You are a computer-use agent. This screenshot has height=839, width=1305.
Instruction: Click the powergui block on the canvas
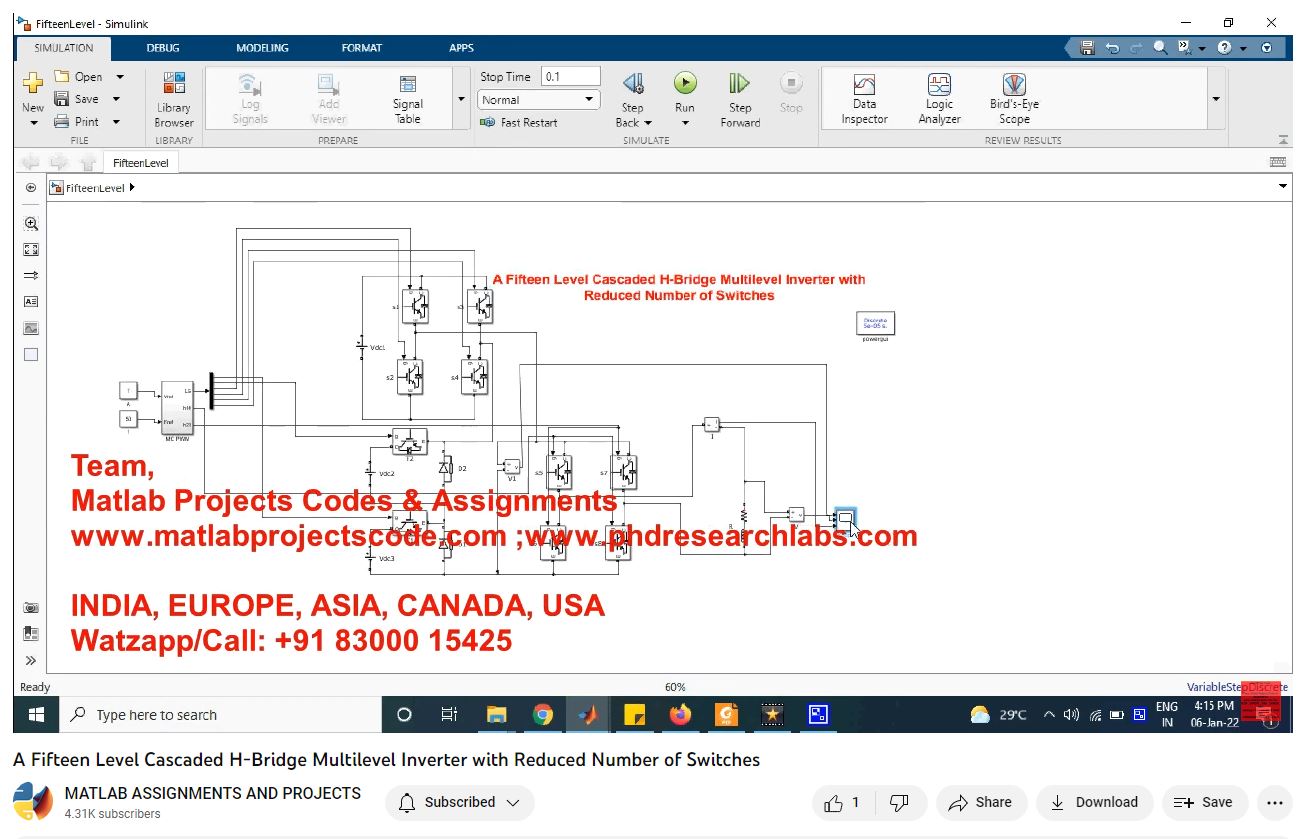[875, 323]
